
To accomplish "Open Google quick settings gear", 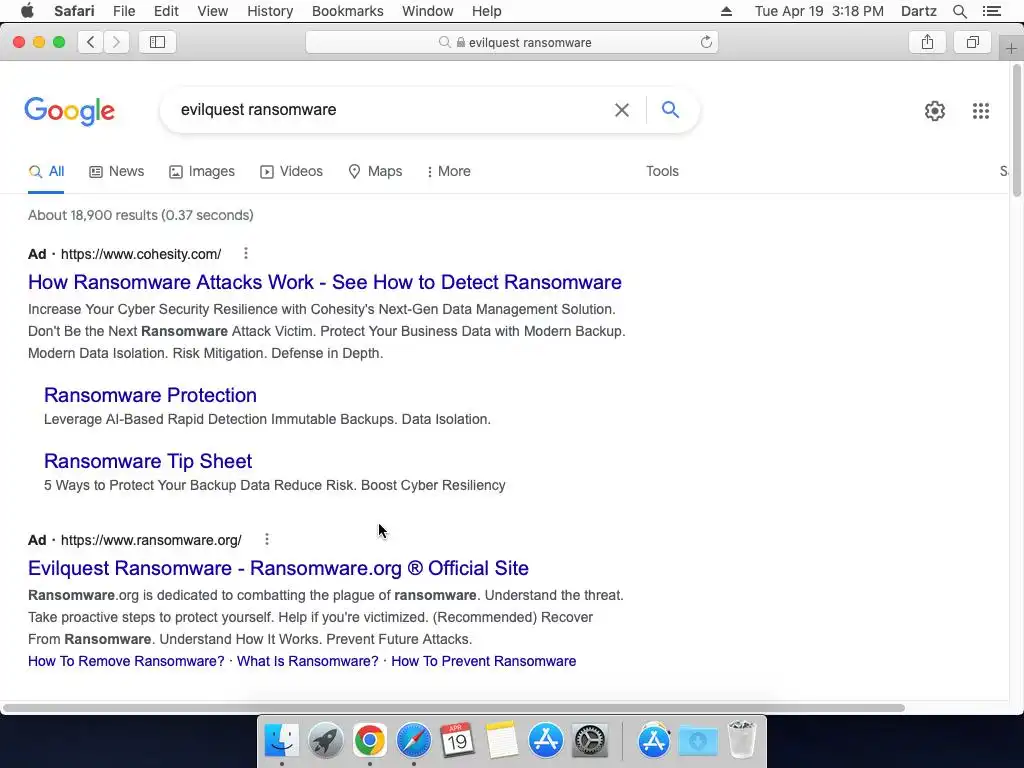I will [935, 111].
